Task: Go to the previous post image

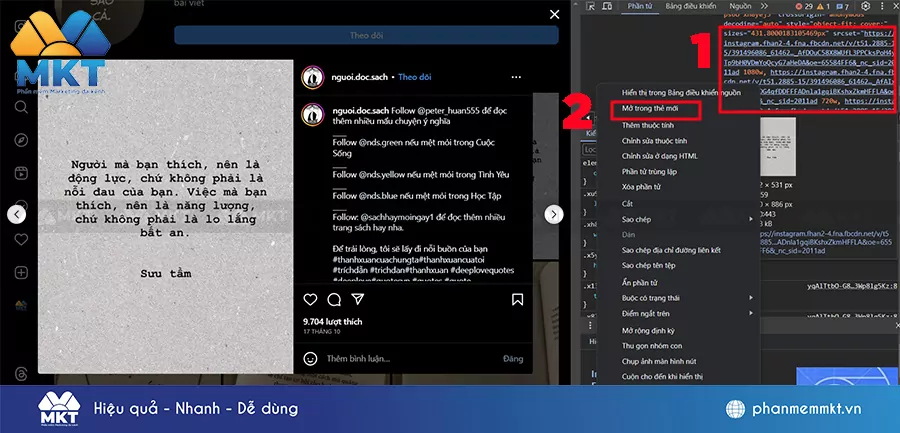Action: [17, 215]
